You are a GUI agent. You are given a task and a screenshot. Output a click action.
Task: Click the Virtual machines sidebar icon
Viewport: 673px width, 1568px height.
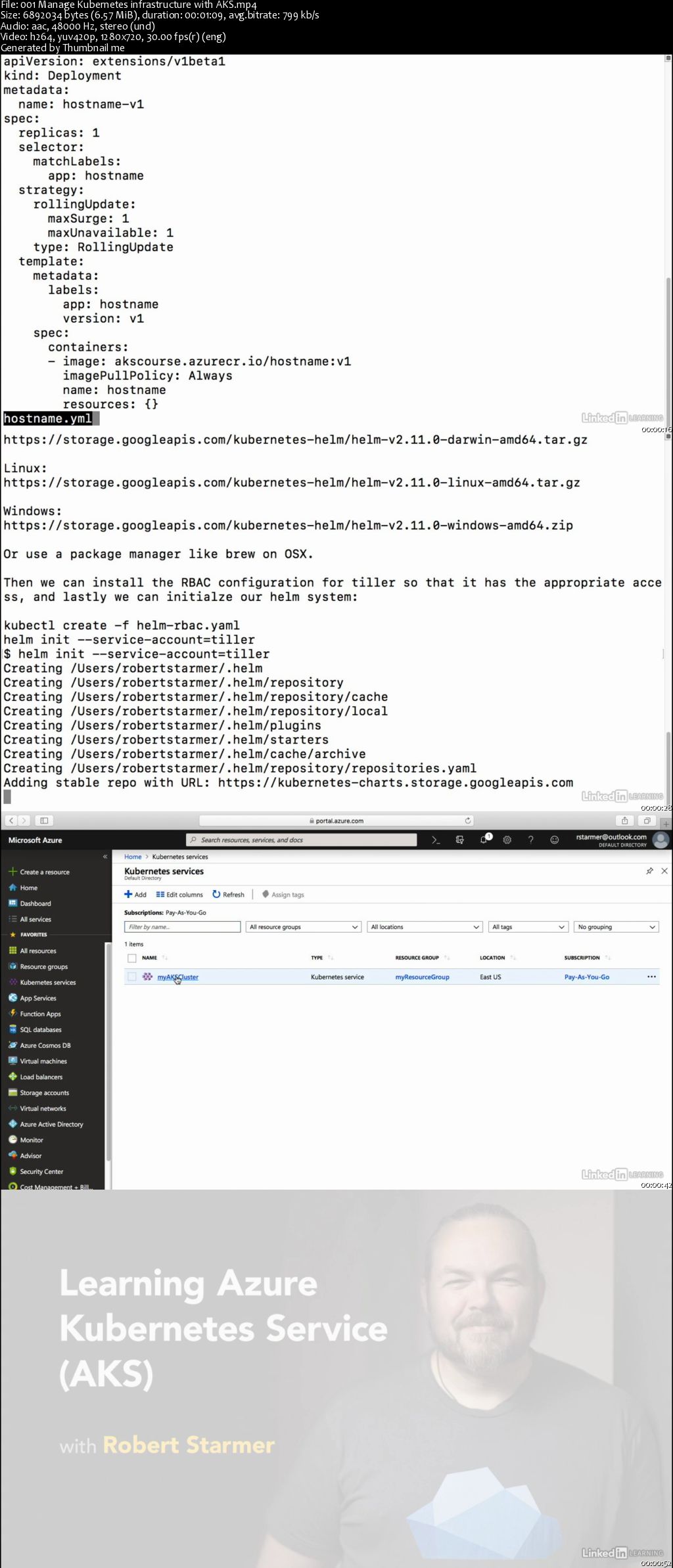tap(12, 1061)
